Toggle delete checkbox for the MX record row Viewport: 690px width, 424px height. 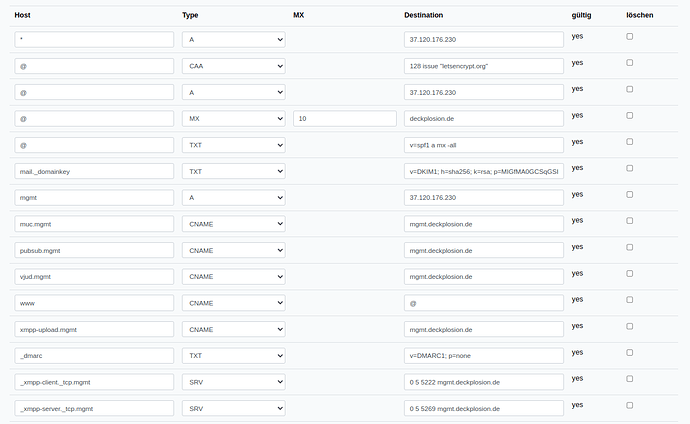tap(630, 115)
